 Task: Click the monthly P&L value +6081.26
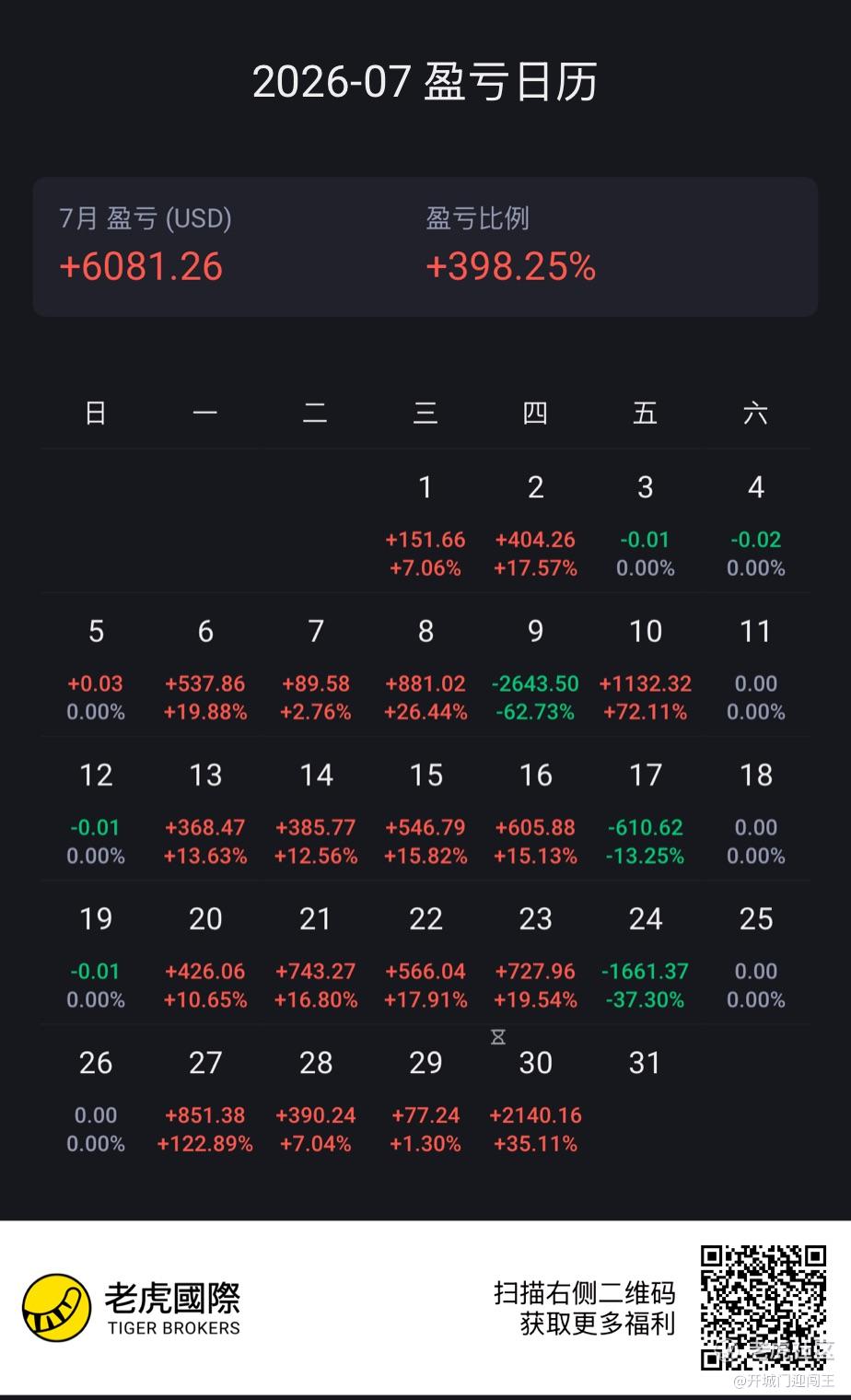click(x=141, y=267)
